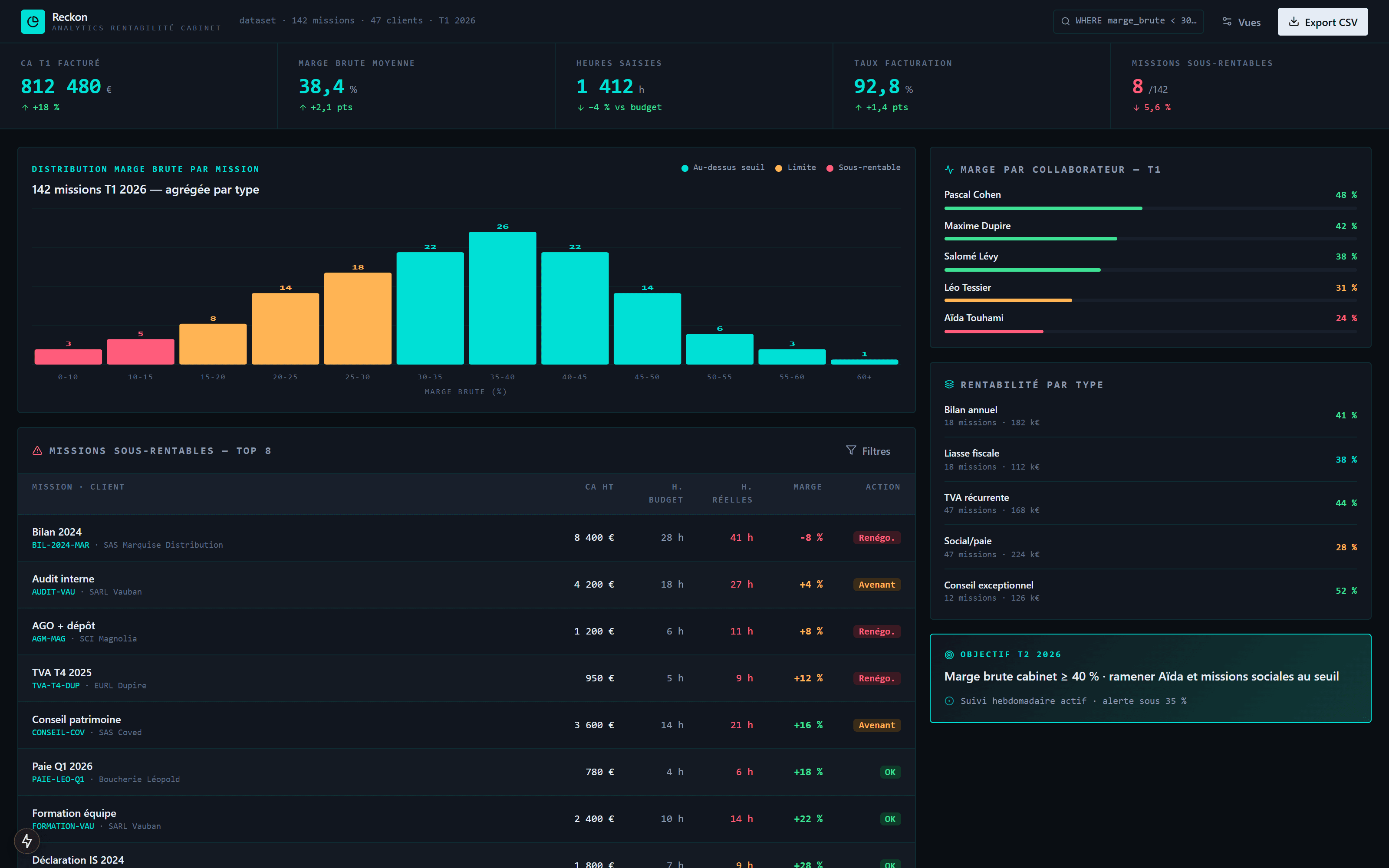Click the 25-30 orange histogram bar
Screen dimensions: 1389x868
click(358, 319)
